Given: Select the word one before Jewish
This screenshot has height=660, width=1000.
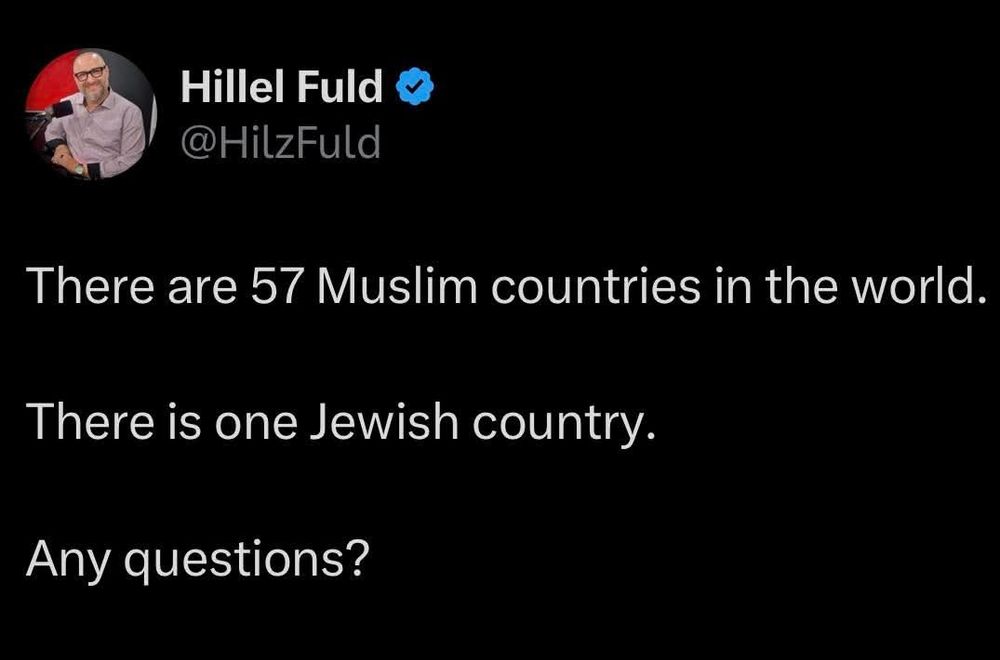Looking at the screenshot, I should (255, 423).
